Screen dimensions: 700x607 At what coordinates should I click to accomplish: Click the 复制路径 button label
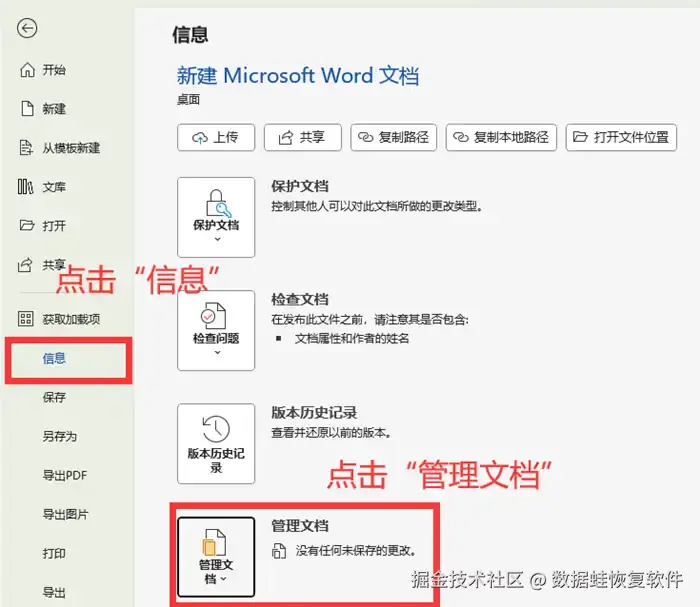pos(404,137)
